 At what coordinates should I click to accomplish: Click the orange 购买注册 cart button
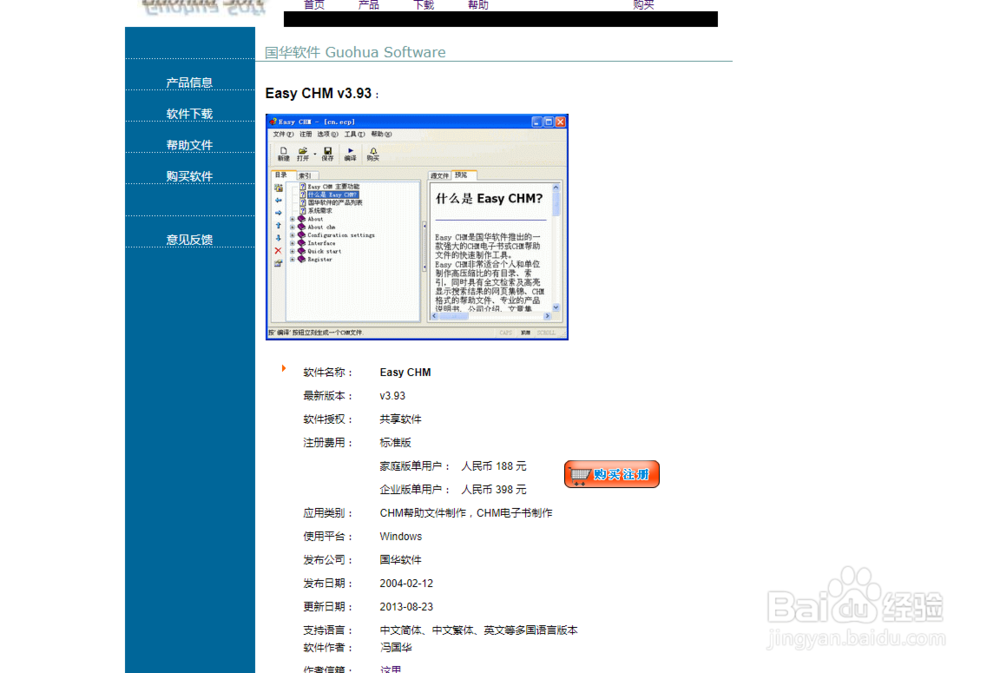tap(612, 474)
